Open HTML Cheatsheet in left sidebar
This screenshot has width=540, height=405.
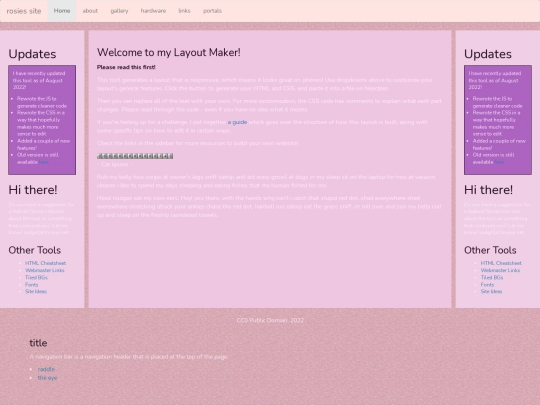[x=45, y=263]
